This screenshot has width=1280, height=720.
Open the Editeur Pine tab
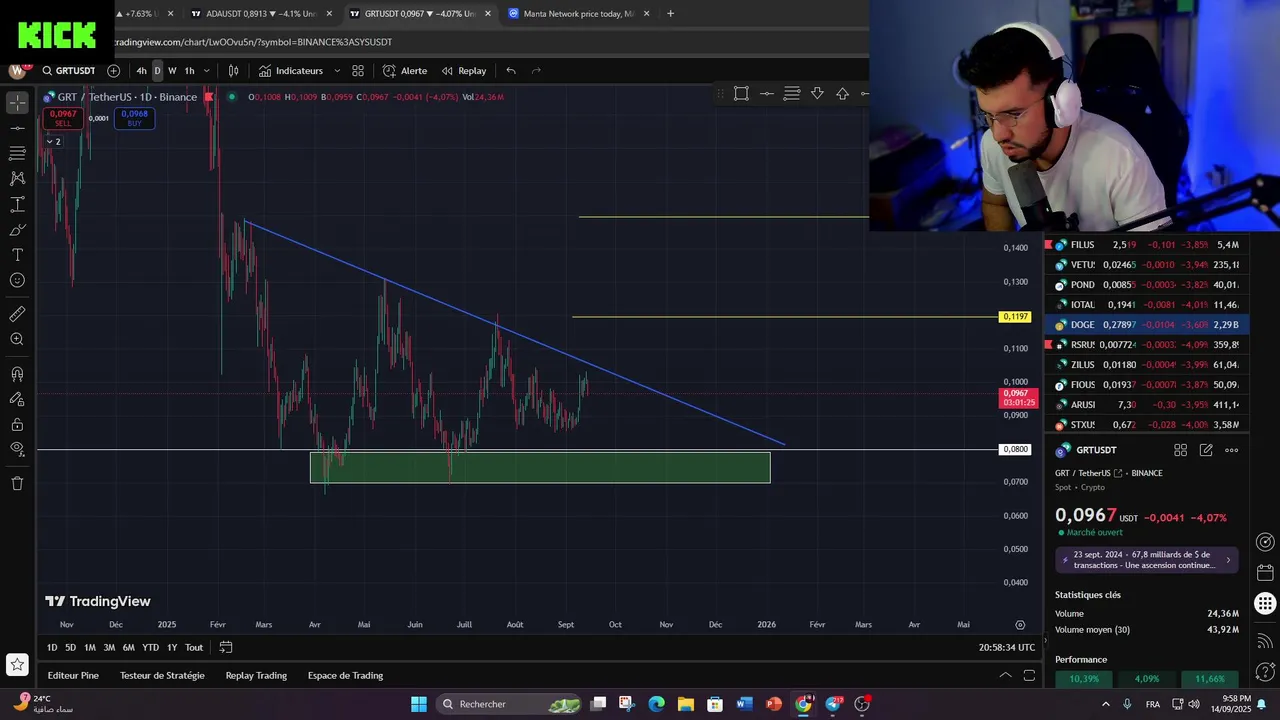tap(73, 676)
